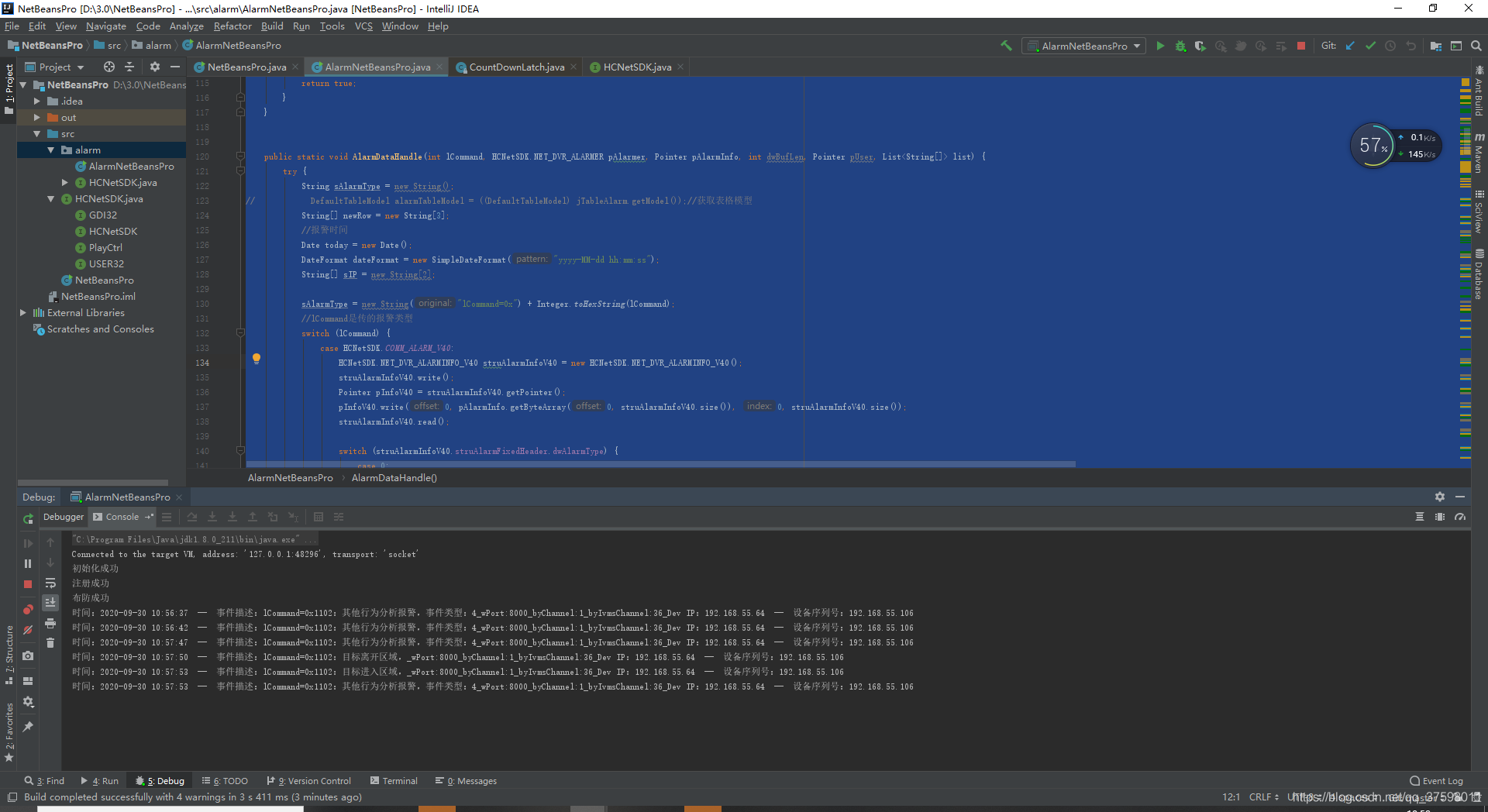Collapse the src folder
The image size is (1488, 812).
coord(36,134)
